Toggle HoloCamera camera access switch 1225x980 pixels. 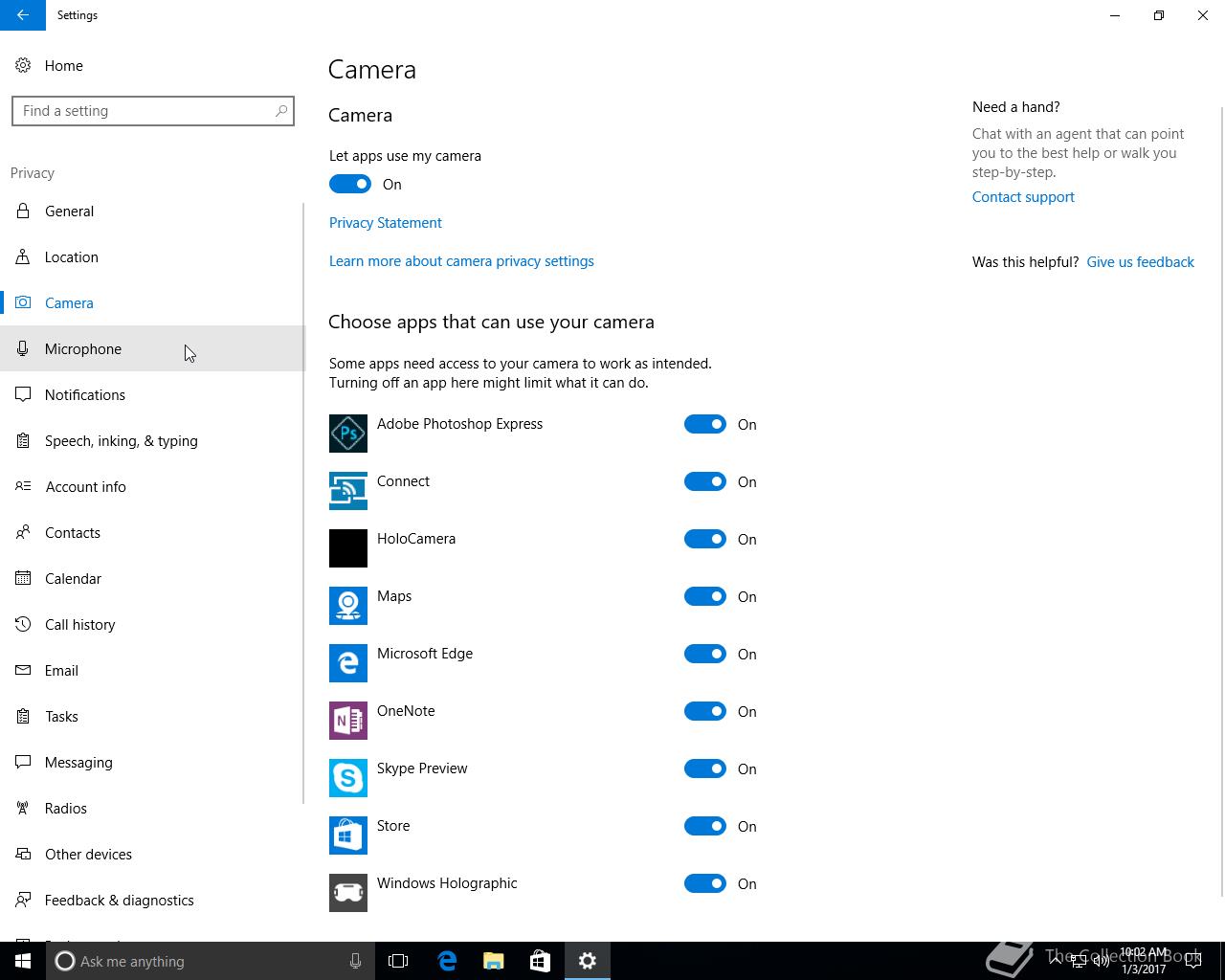tap(705, 539)
